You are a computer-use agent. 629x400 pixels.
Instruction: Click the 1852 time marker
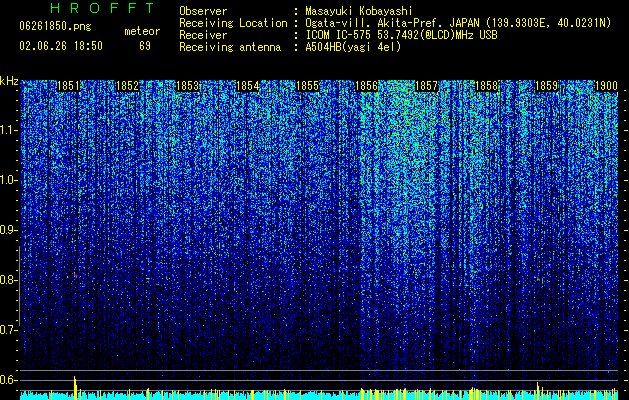pyautogui.click(x=128, y=86)
